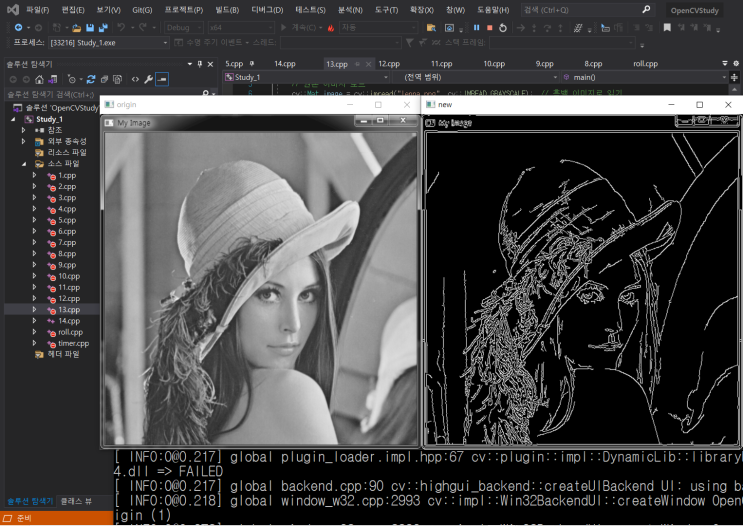
Task: Open the main() member dropdown
Action: coord(644,77)
